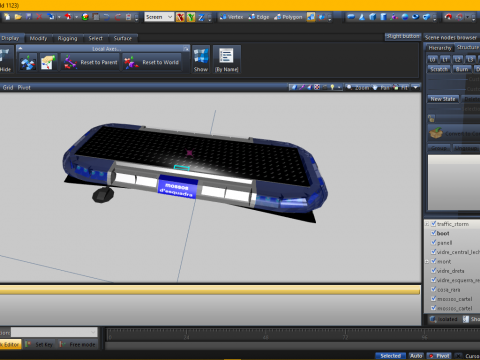Switch to Polygon editing level
The height and width of the screenshot is (360, 480).
(288, 17)
